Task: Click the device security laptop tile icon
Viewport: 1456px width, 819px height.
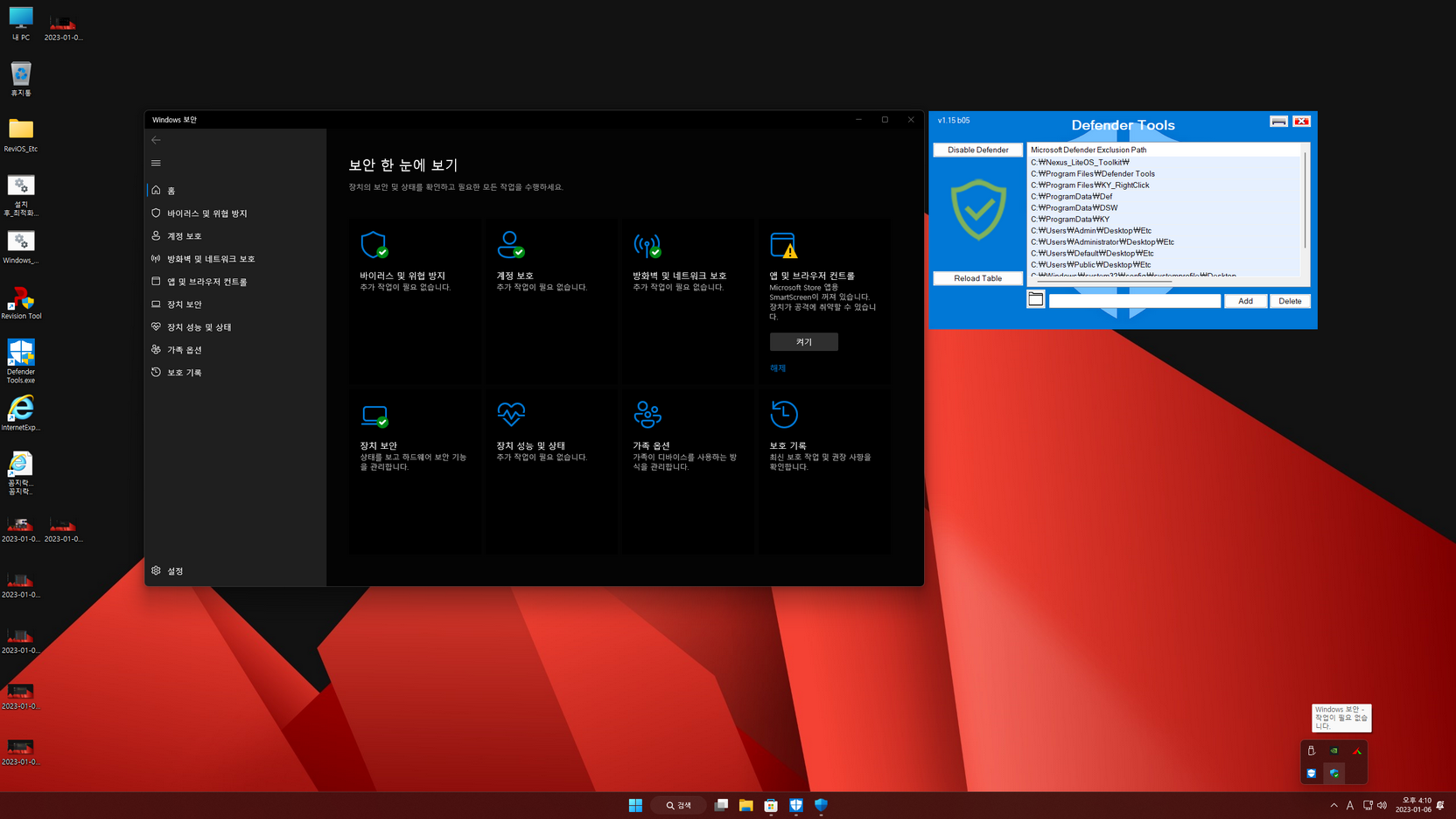Action: coord(374,416)
